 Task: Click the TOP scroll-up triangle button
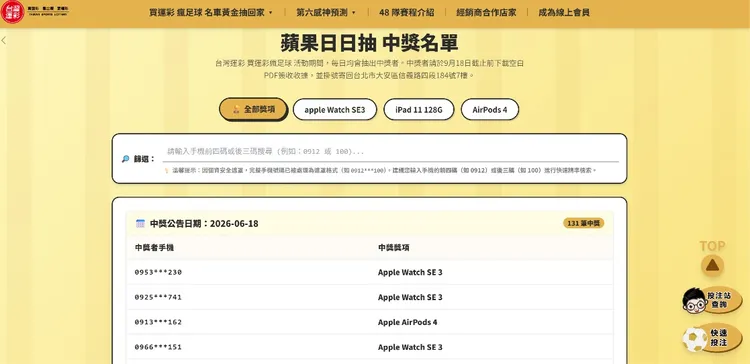click(x=712, y=265)
